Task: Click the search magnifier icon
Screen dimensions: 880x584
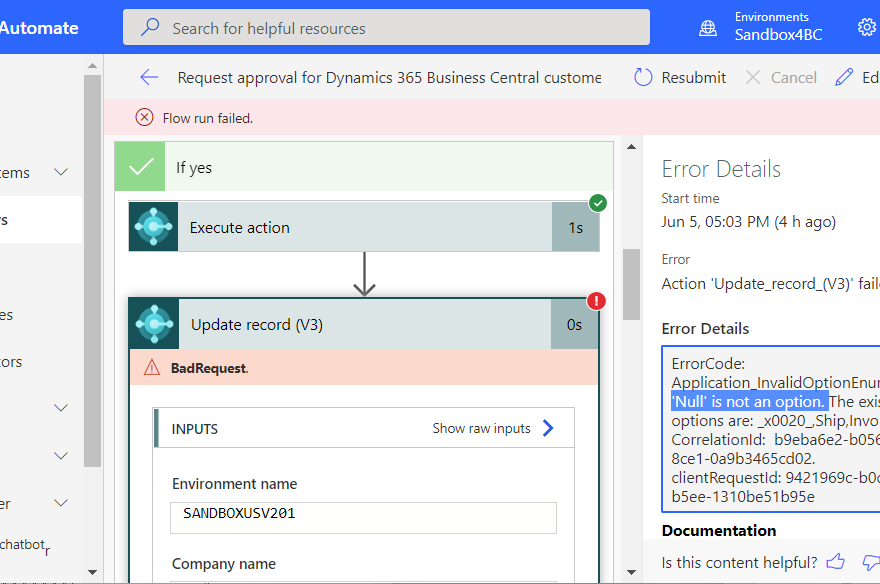Action: 150,27
